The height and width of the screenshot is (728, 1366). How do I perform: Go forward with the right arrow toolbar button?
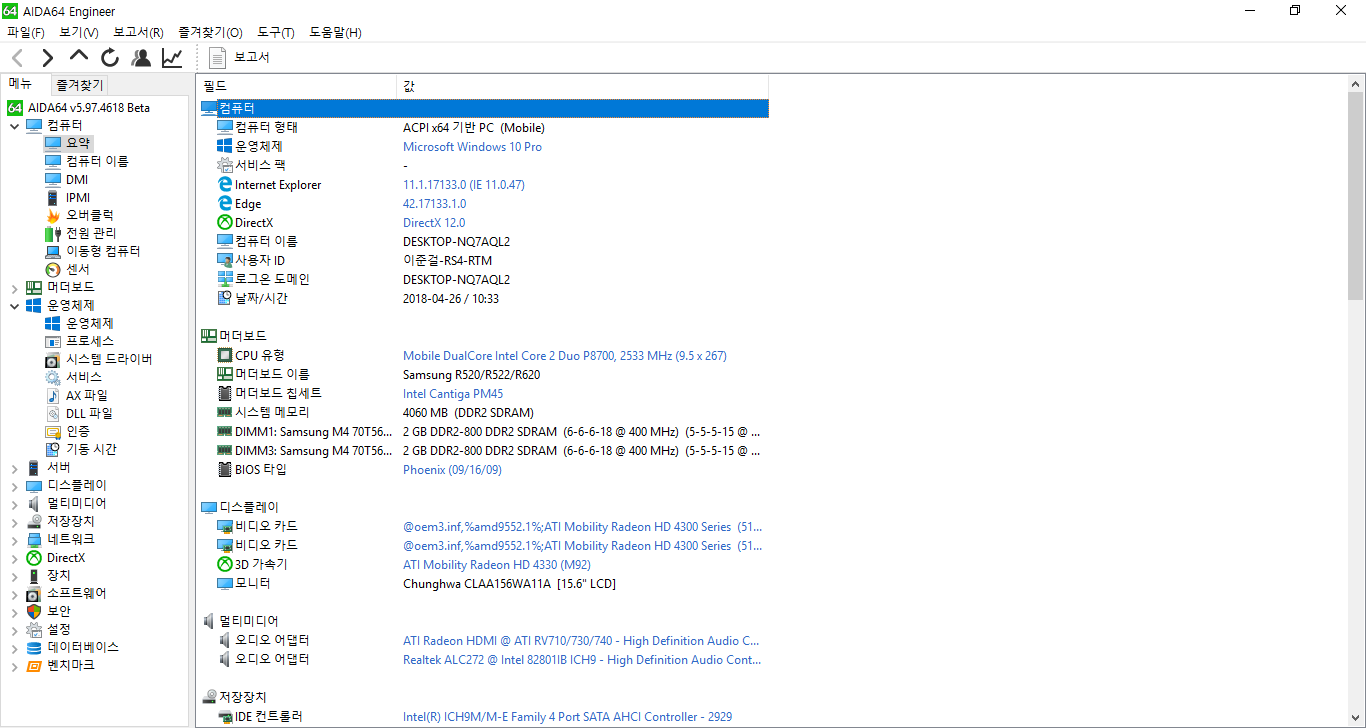point(47,58)
